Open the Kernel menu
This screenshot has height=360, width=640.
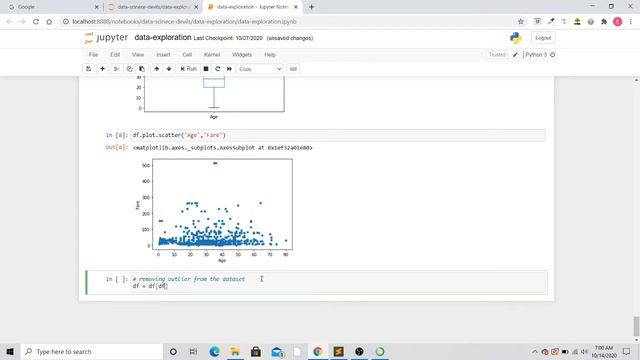point(212,55)
